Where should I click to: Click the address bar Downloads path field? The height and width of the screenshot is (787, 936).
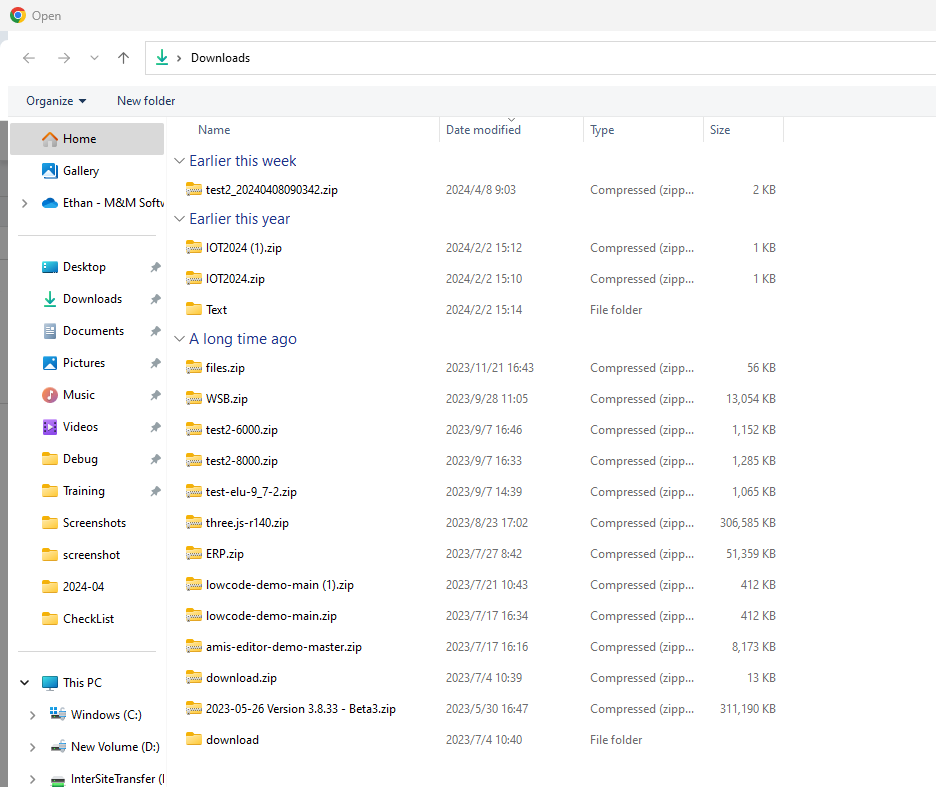click(500, 58)
